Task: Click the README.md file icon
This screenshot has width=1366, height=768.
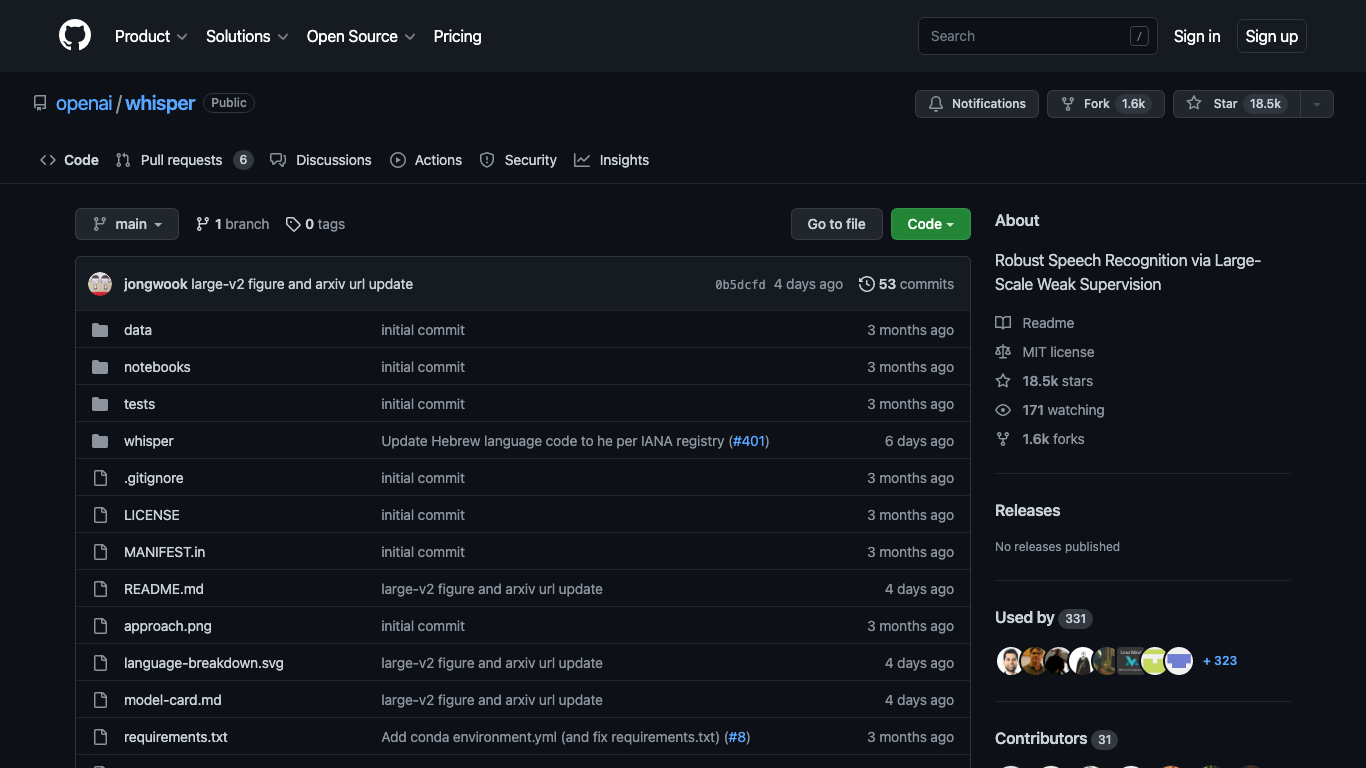Action: pyautogui.click(x=100, y=589)
